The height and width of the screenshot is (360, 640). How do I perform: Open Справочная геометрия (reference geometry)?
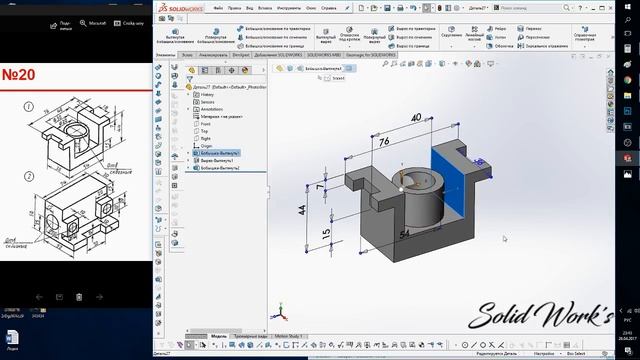[x=585, y=33]
